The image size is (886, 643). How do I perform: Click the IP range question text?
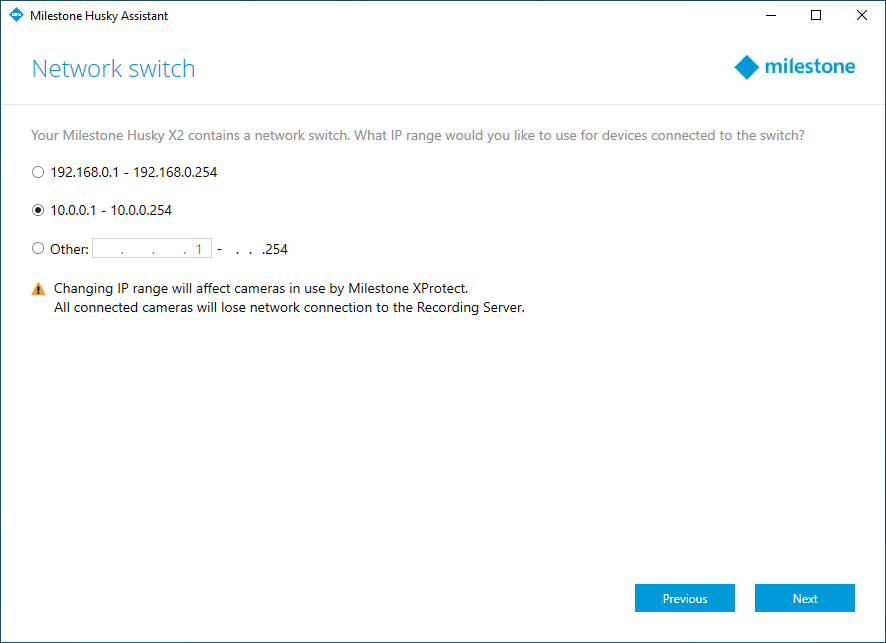point(418,136)
